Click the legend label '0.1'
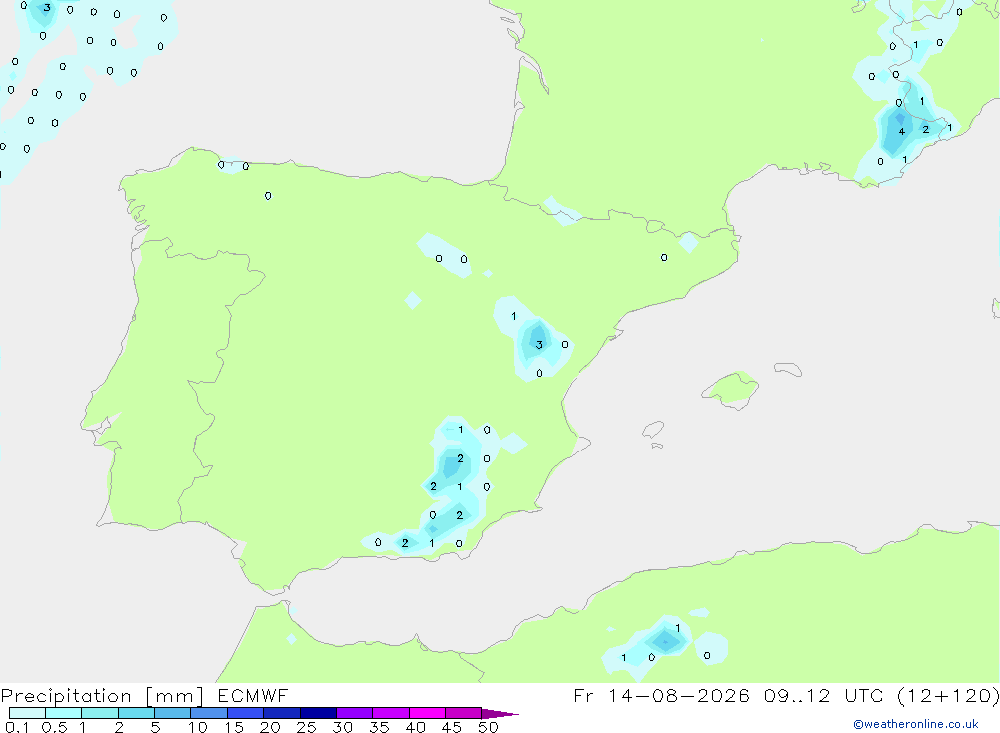 (x=17, y=727)
